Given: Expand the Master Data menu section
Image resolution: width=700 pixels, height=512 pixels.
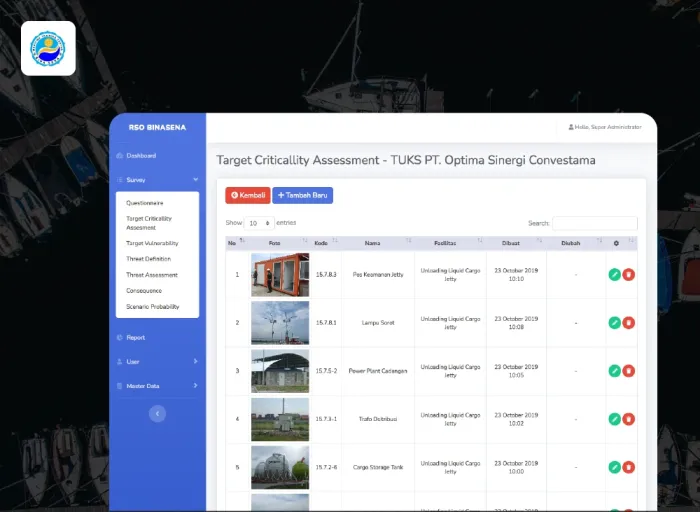Looking at the screenshot, I should click(x=157, y=386).
